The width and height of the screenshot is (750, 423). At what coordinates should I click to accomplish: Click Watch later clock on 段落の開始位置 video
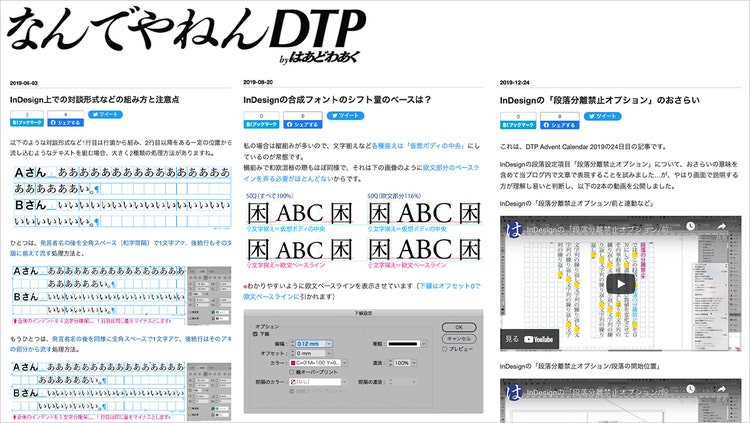[x=690, y=390]
